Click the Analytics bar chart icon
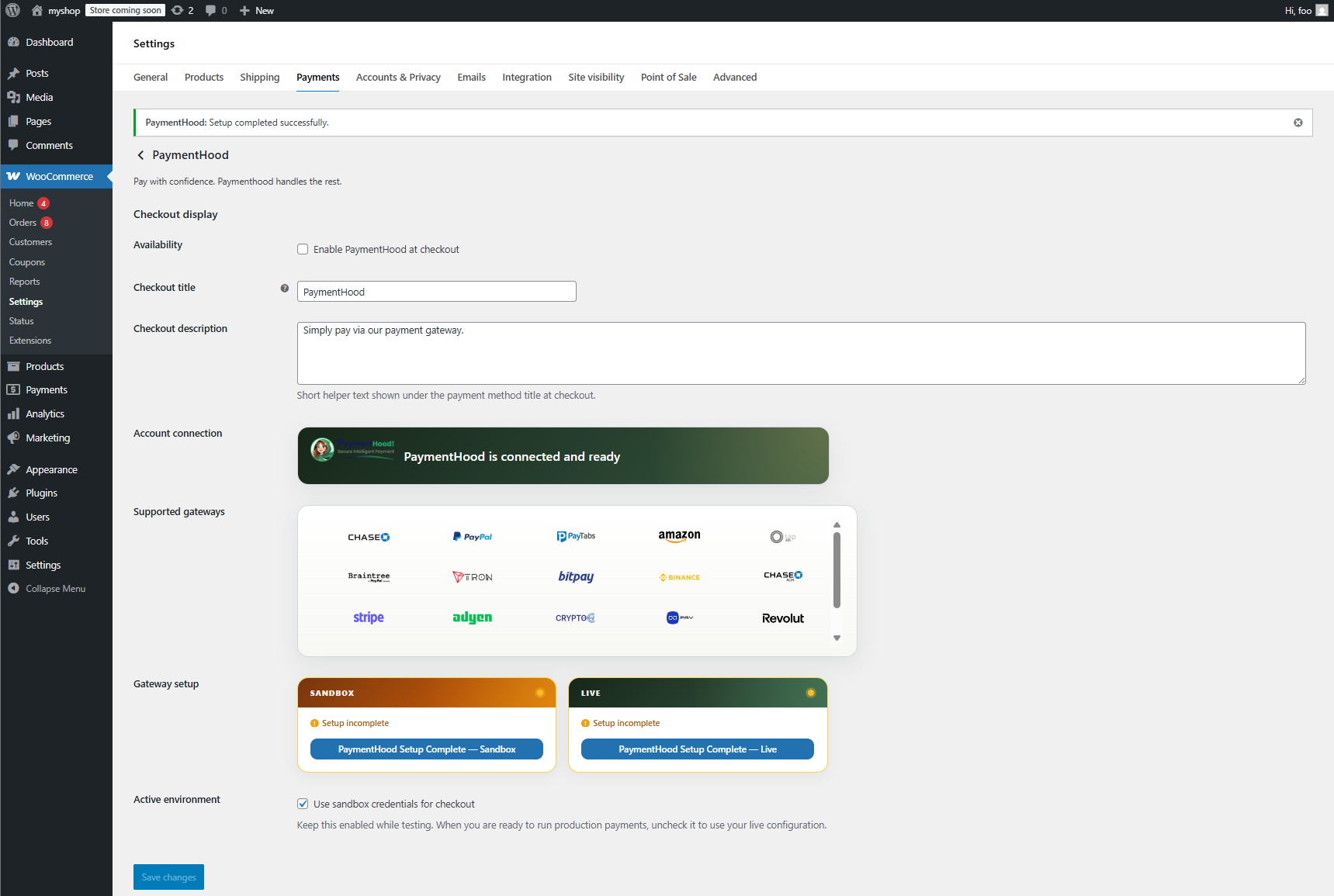 [13, 413]
